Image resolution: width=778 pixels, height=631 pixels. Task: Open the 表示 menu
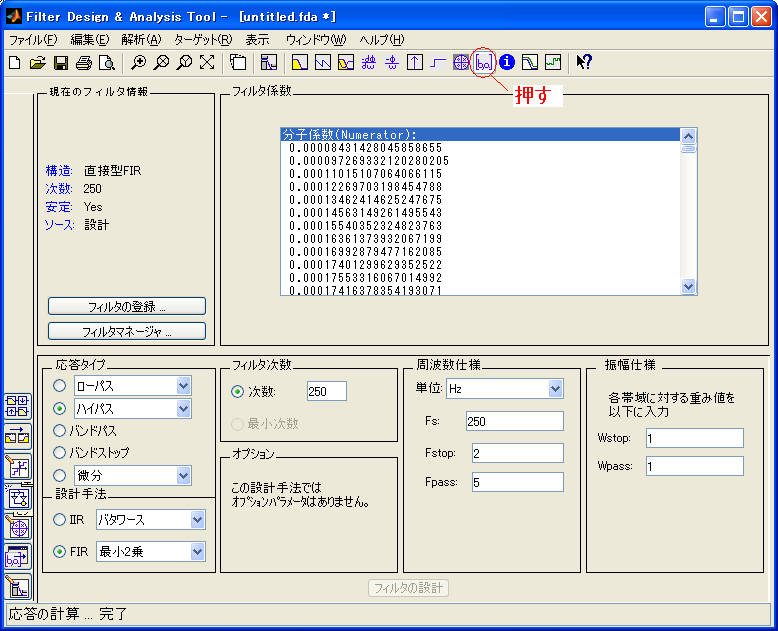[x=257, y=40]
